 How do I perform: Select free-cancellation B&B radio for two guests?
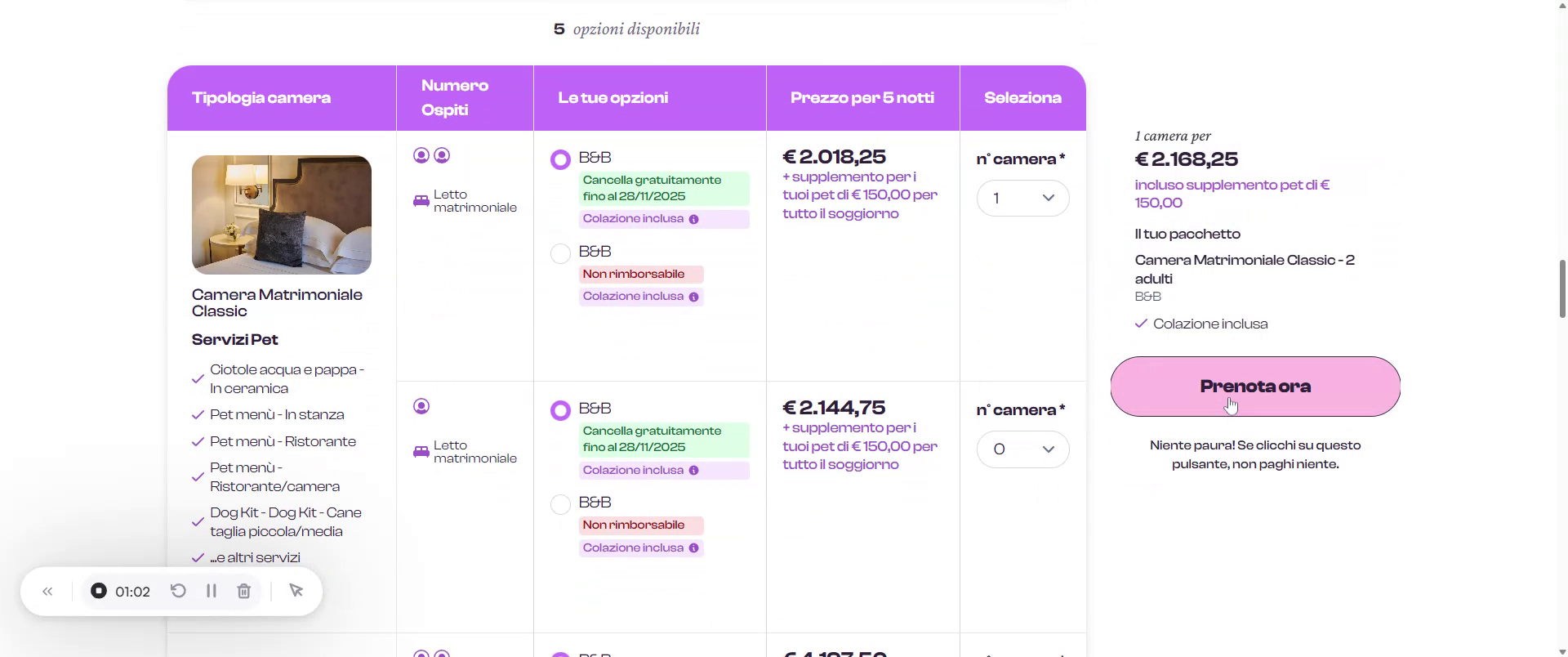tap(560, 160)
